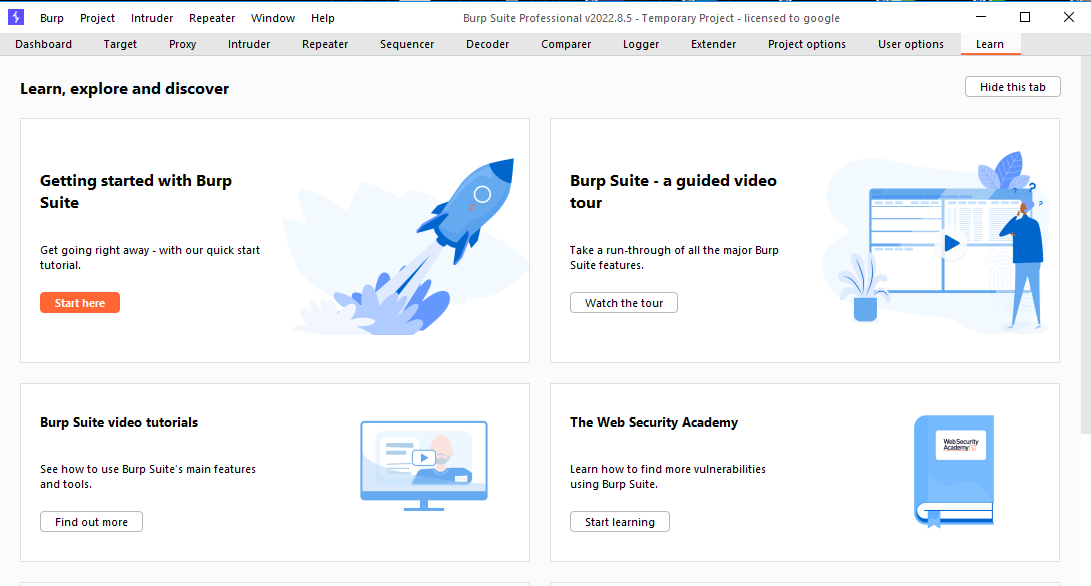
Task: Click the Find out more button
Action: click(91, 522)
